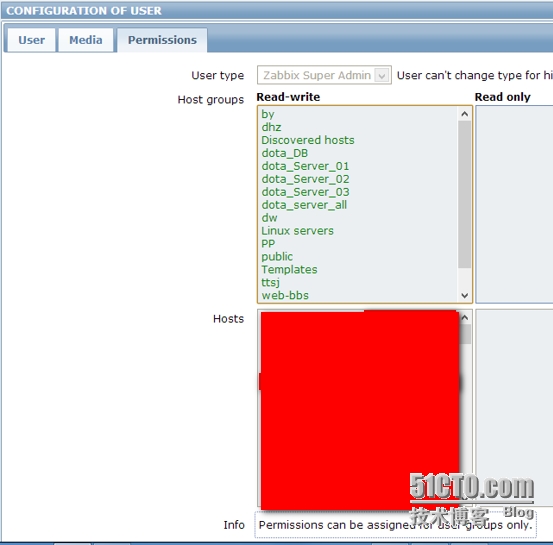553x545 pixels.
Task: Click the 'CONFIGURATION OF USER' header
Action: pos(84,11)
